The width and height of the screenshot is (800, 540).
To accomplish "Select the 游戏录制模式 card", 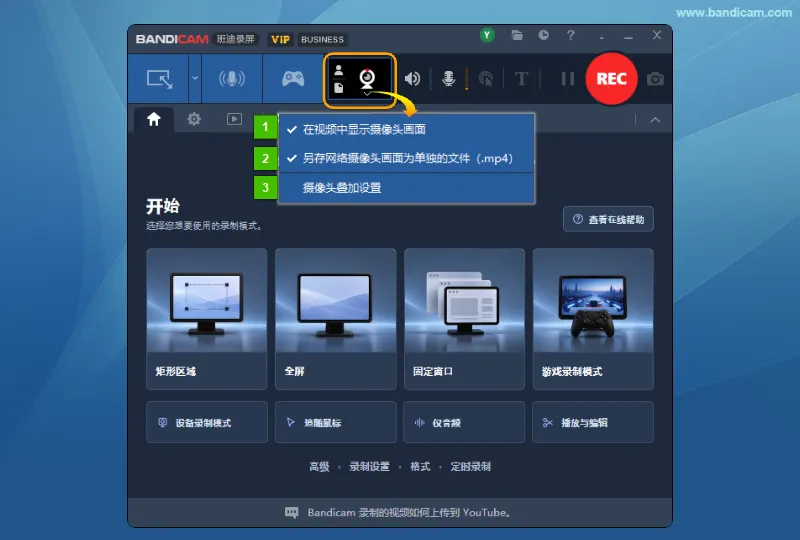I will (593, 319).
